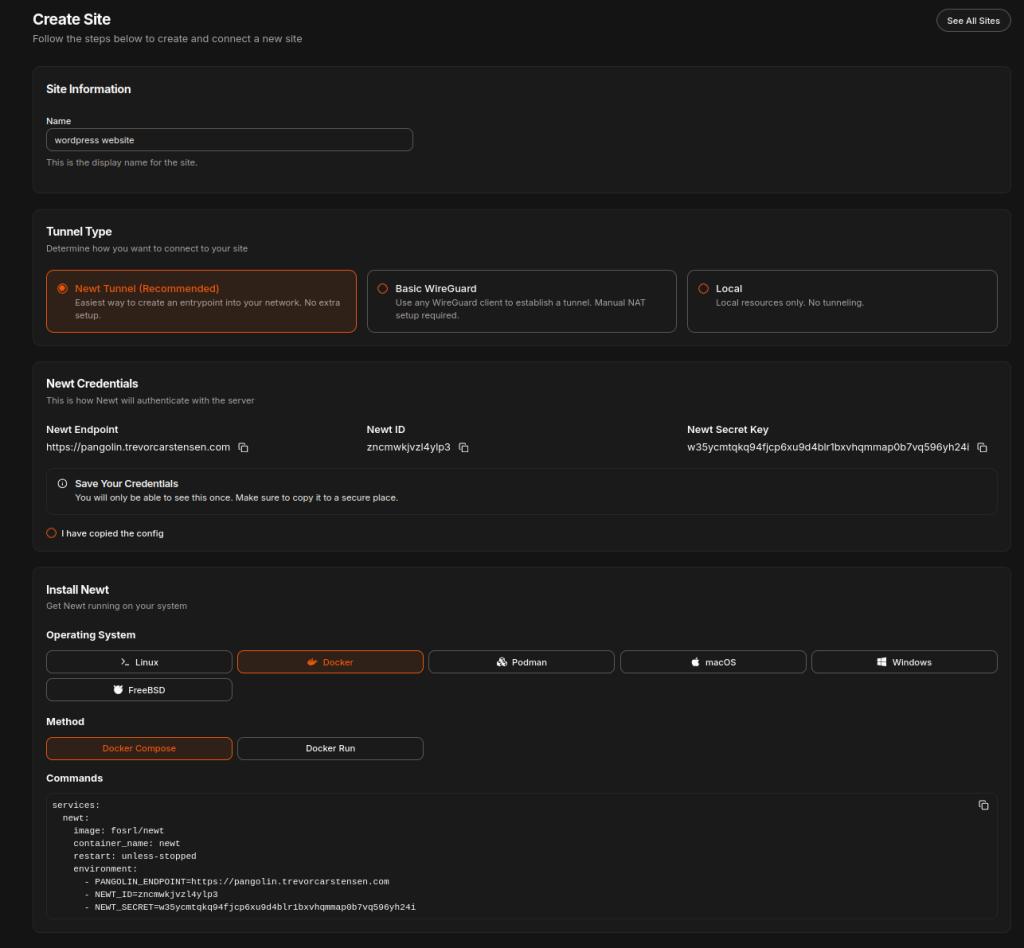The height and width of the screenshot is (948, 1024).
Task: Click the Tunnel Type section heading
Action: point(79,232)
